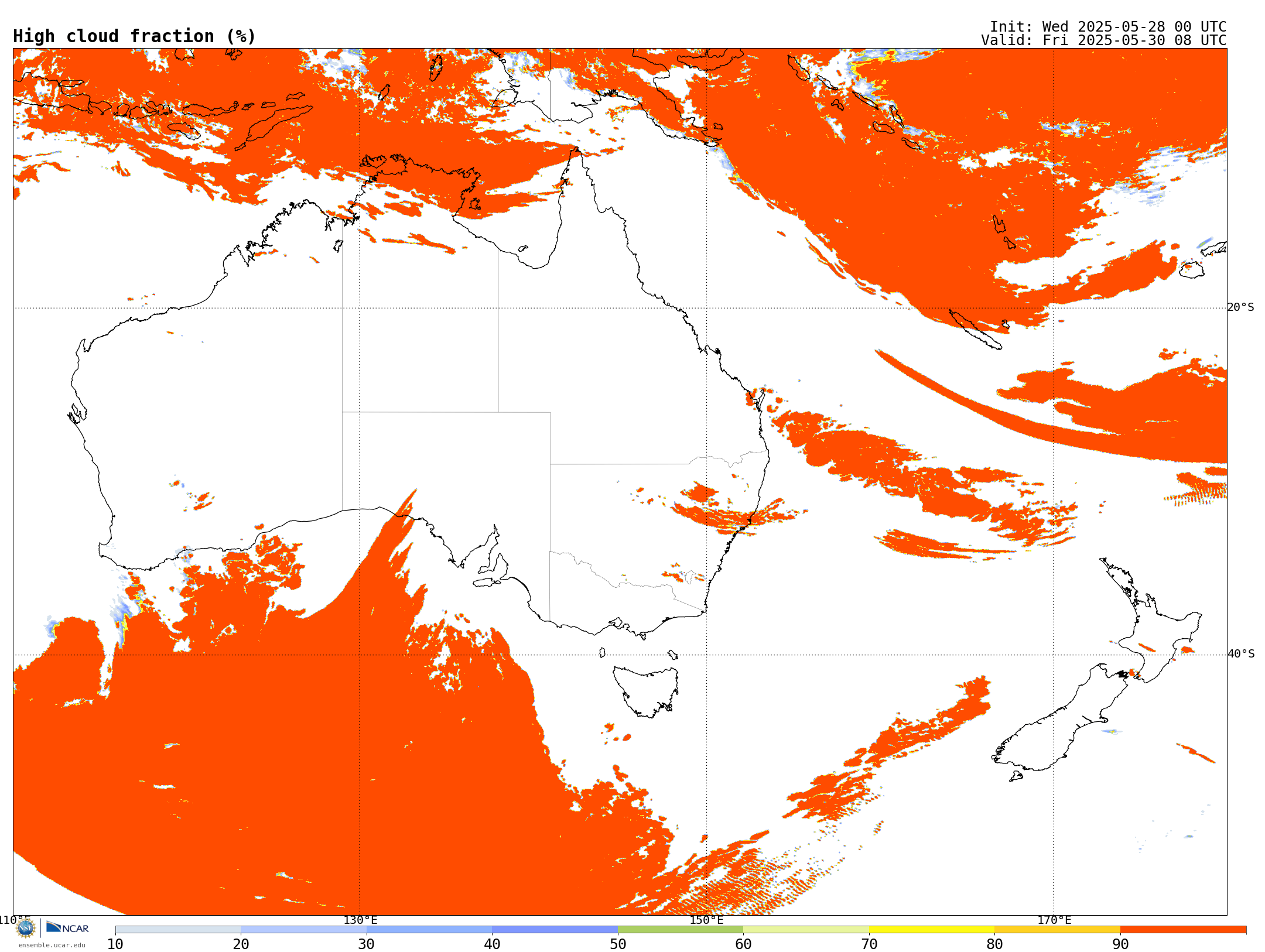This screenshot has width=1265, height=952.
Task: Click the colorbar tick label 30
Action: [367, 944]
